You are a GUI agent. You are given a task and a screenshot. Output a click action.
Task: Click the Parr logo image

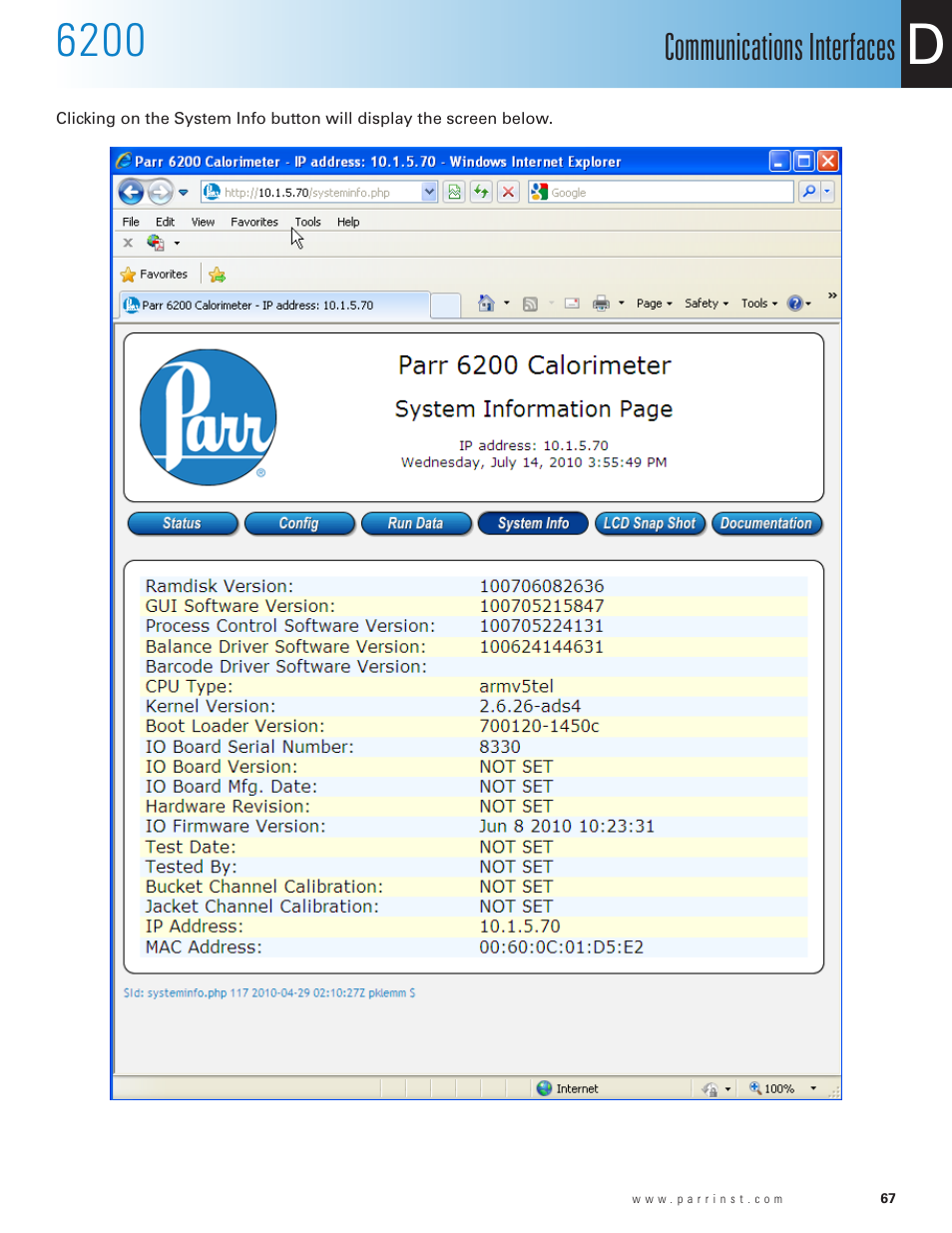(208, 417)
